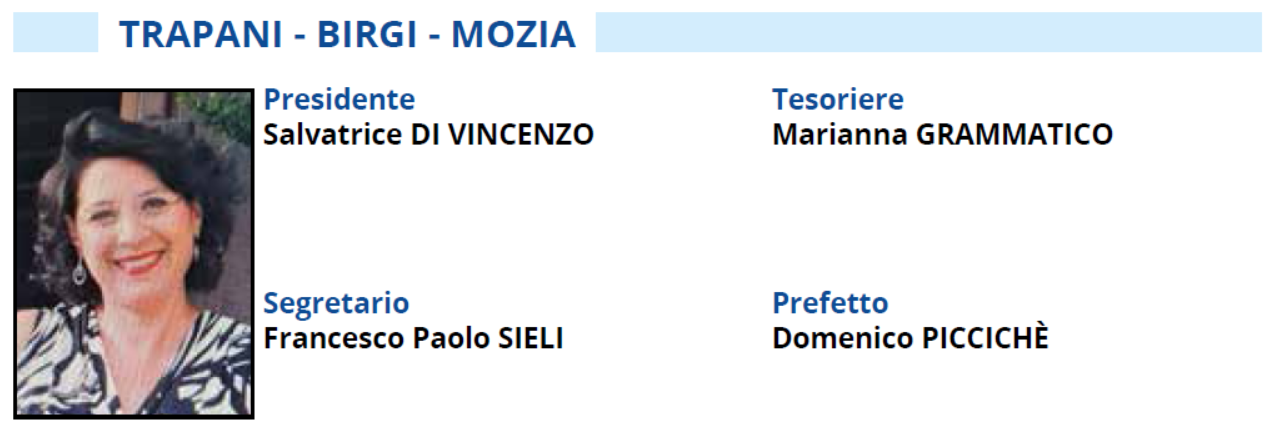Select the Prefetto role label
The height and width of the screenshot is (435, 1273).
830,303
